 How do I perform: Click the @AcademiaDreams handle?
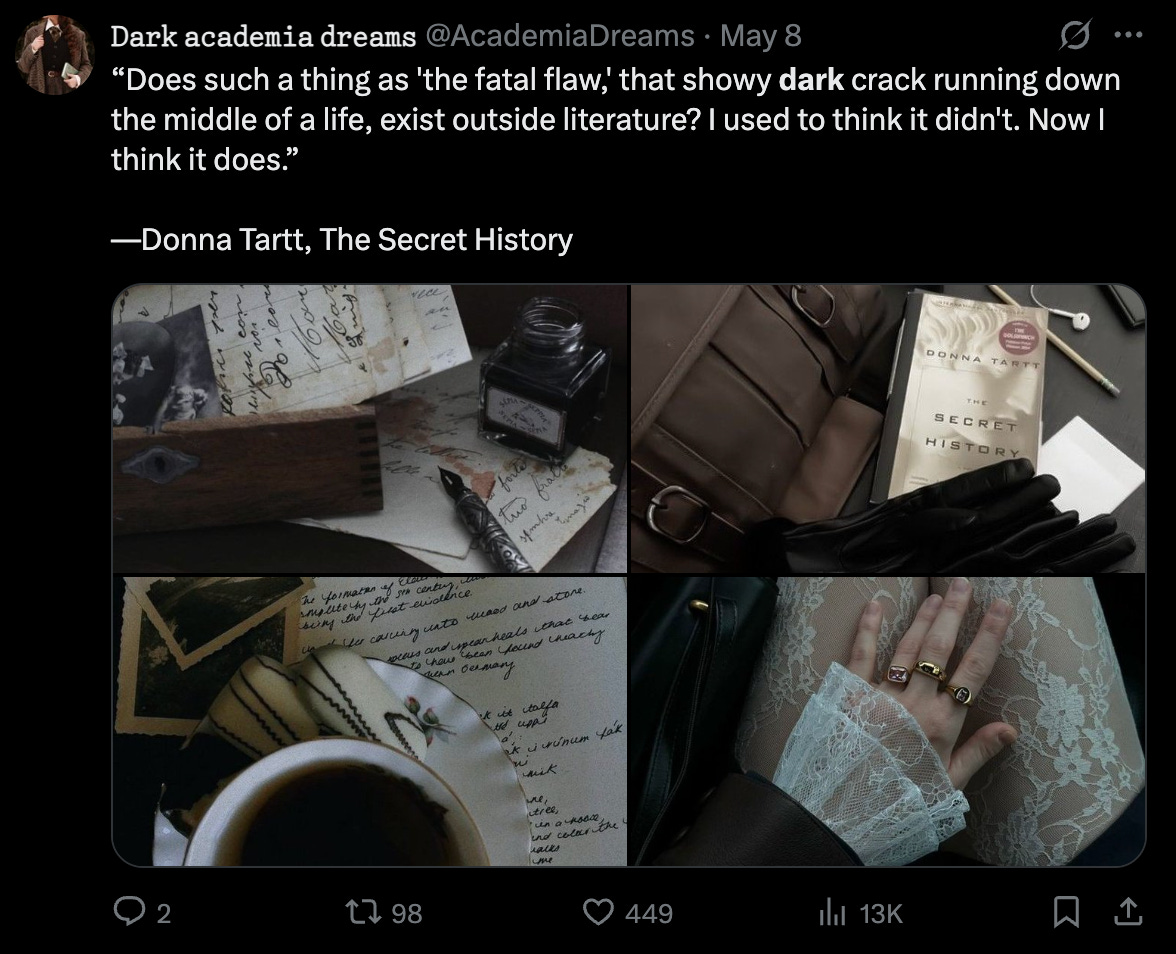560,36
